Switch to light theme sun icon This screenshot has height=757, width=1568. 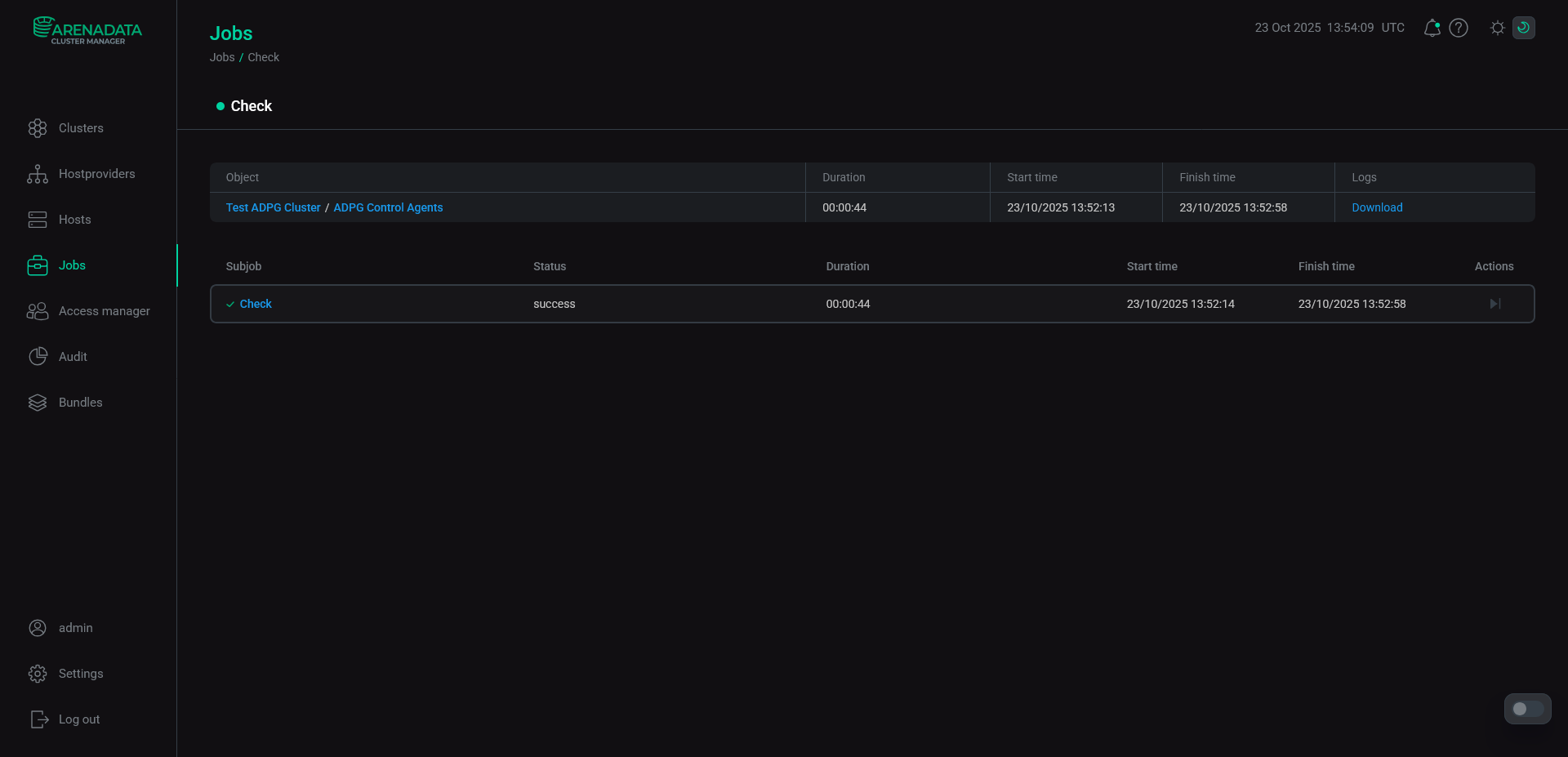pos(1497,28)
